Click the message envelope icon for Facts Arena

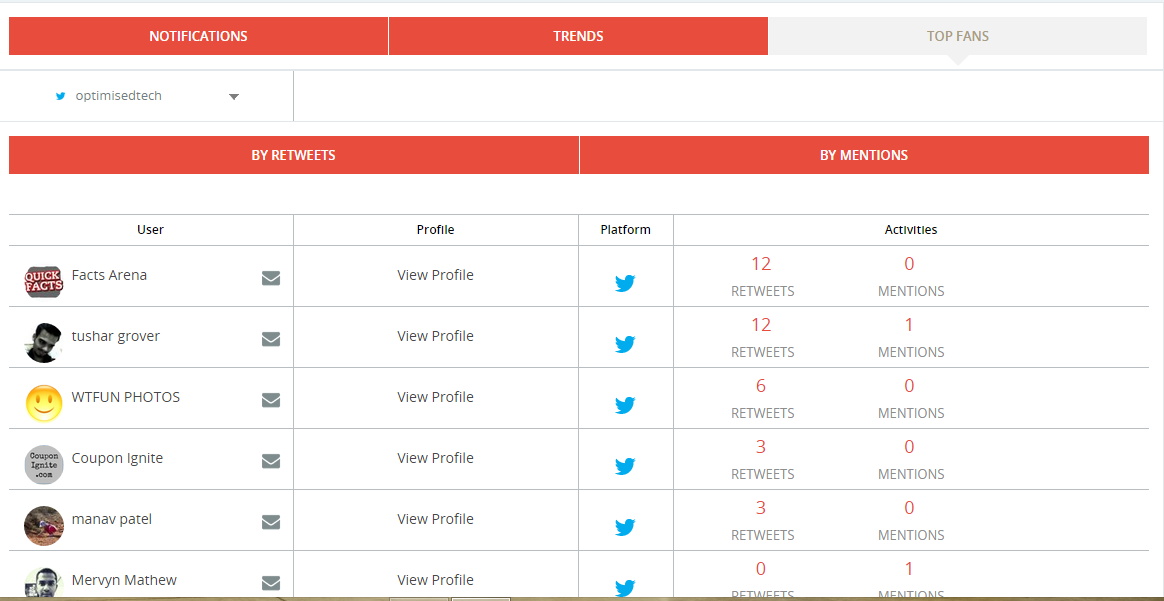pyautogui.click(x=271, y=278)
